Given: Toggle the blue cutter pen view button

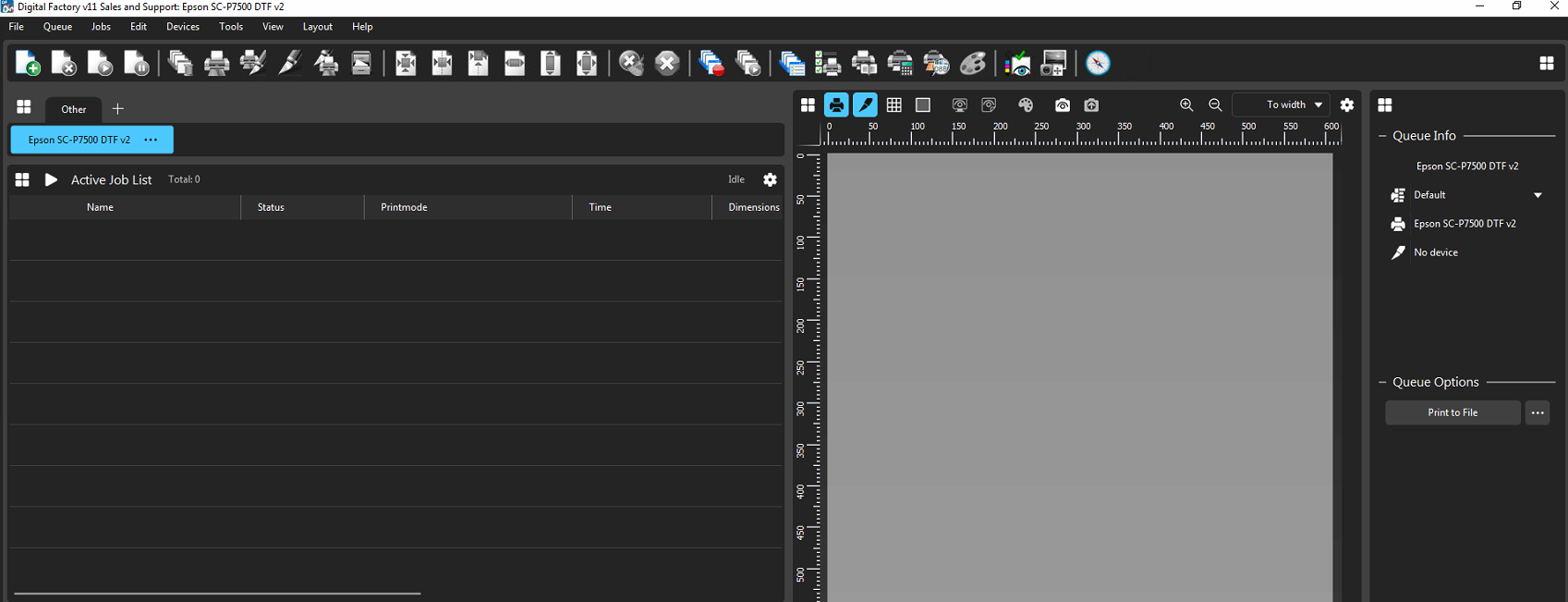Looking at the screenshot, I should [865, 105].
